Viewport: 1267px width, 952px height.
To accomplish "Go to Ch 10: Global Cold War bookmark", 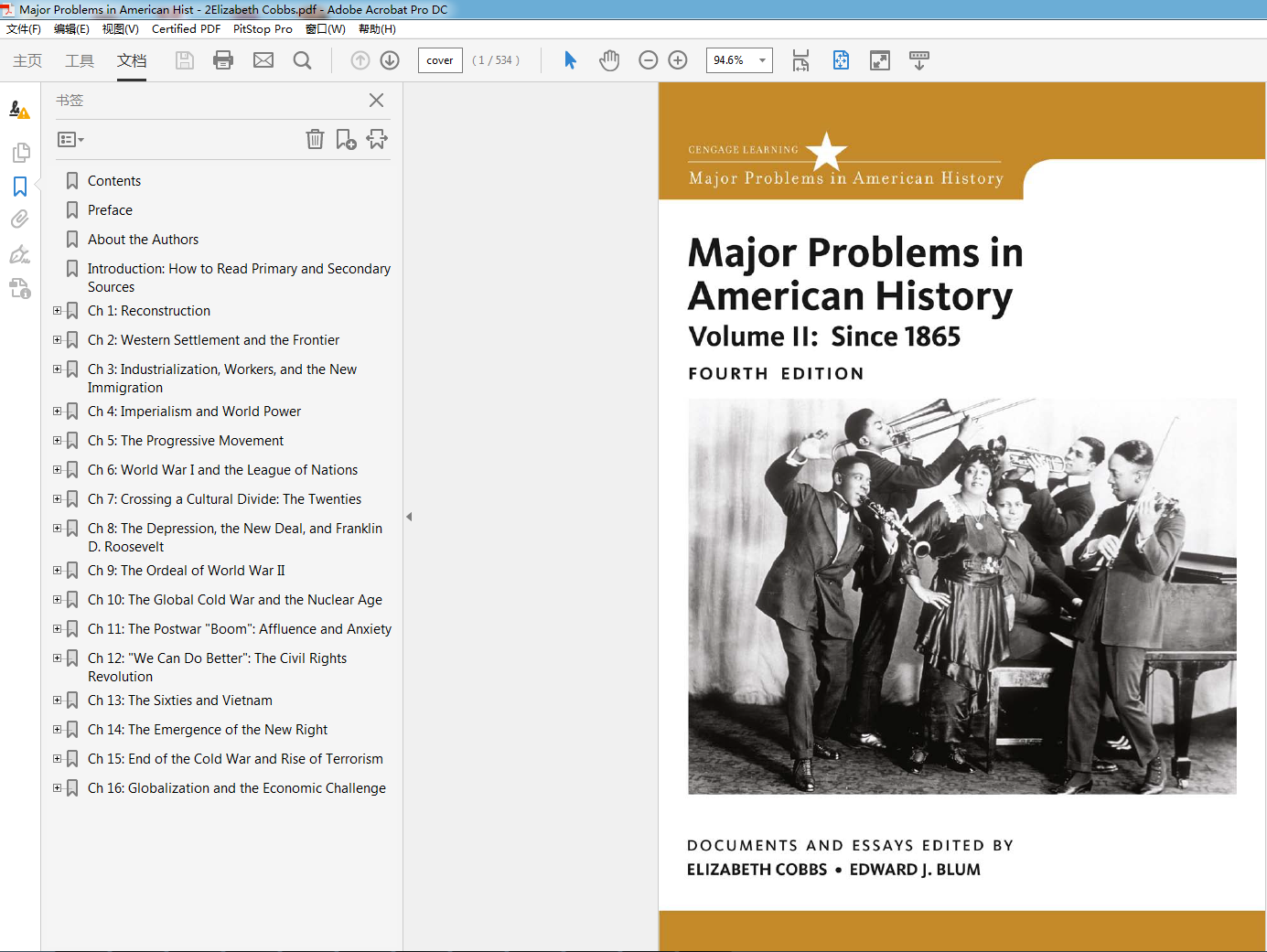I will click(x=235, y=600).
